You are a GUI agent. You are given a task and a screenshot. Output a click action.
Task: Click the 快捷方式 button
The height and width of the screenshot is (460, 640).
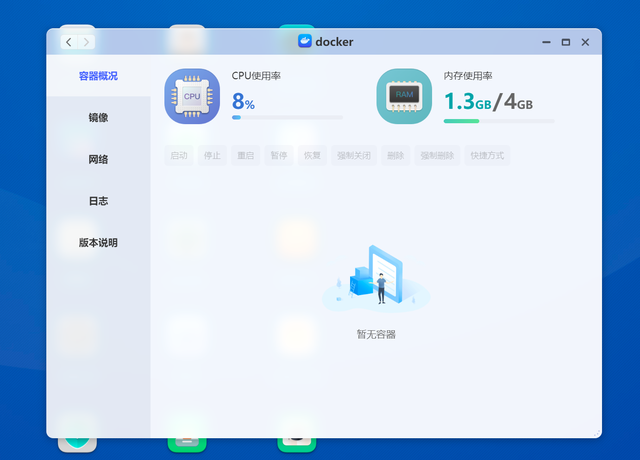click(x=487, y=156)
